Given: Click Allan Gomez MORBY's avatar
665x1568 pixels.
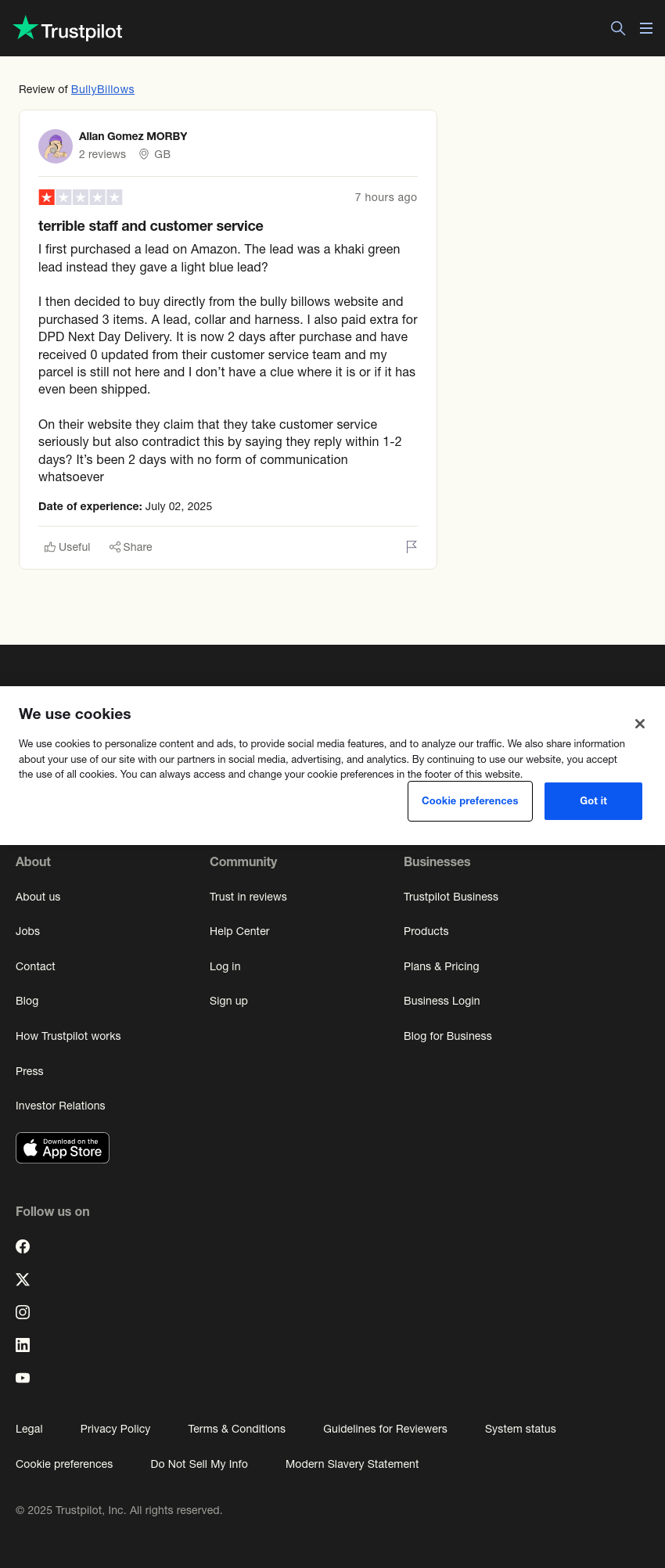Looking at the screenshot, I should pos(56,146).
